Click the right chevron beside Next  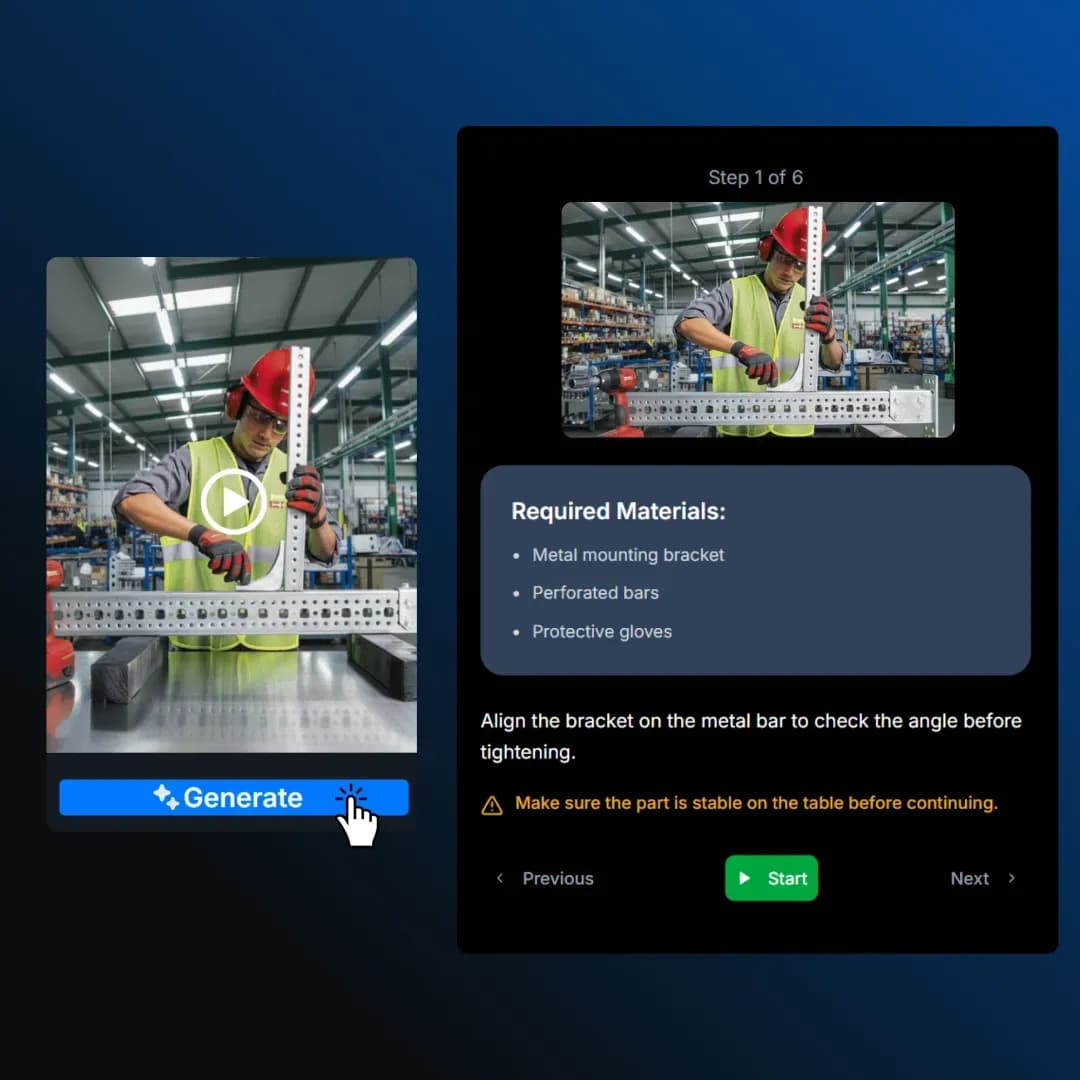click(1012, 878)
